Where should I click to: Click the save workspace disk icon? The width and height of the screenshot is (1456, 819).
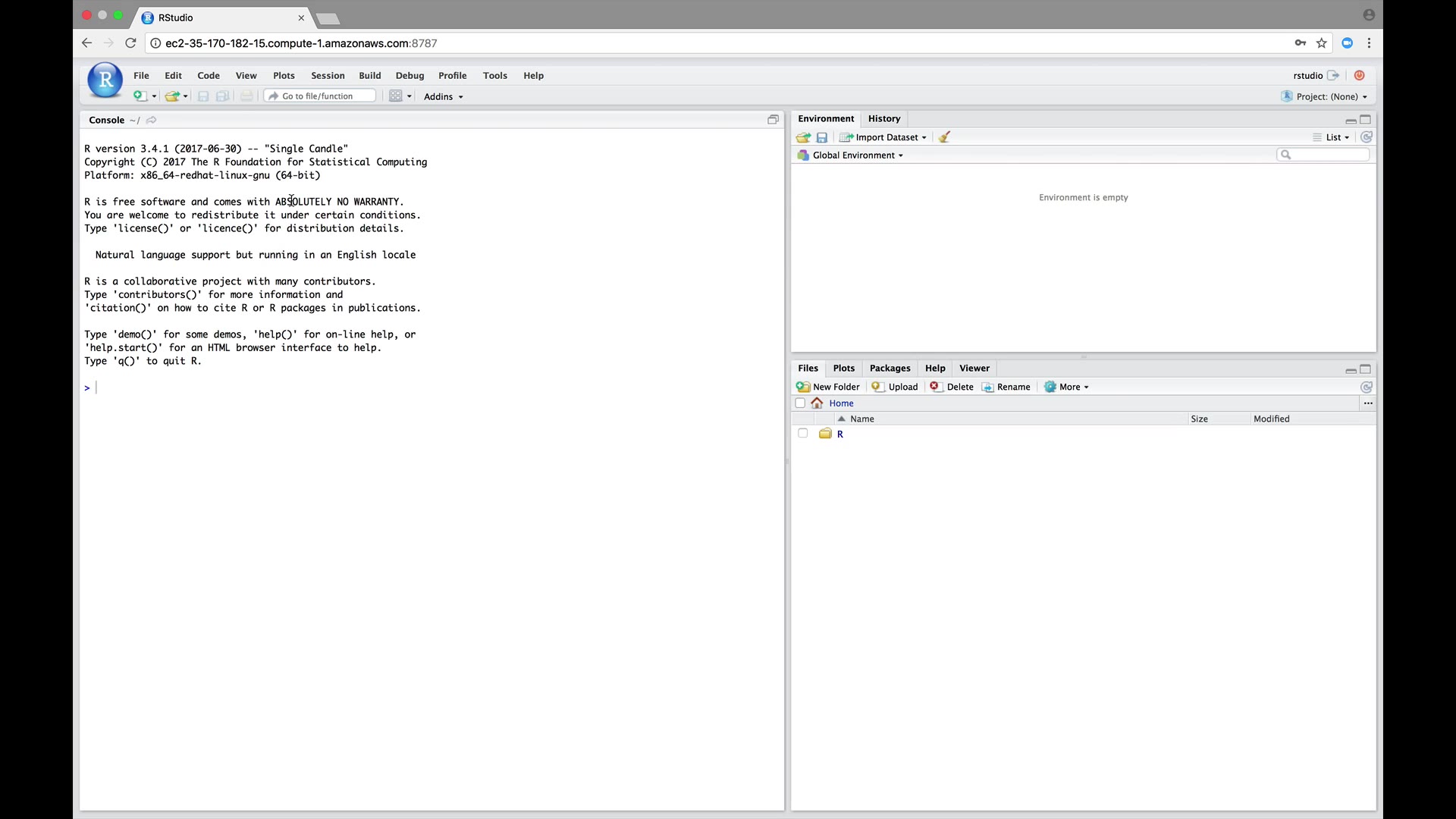[821, 137]
